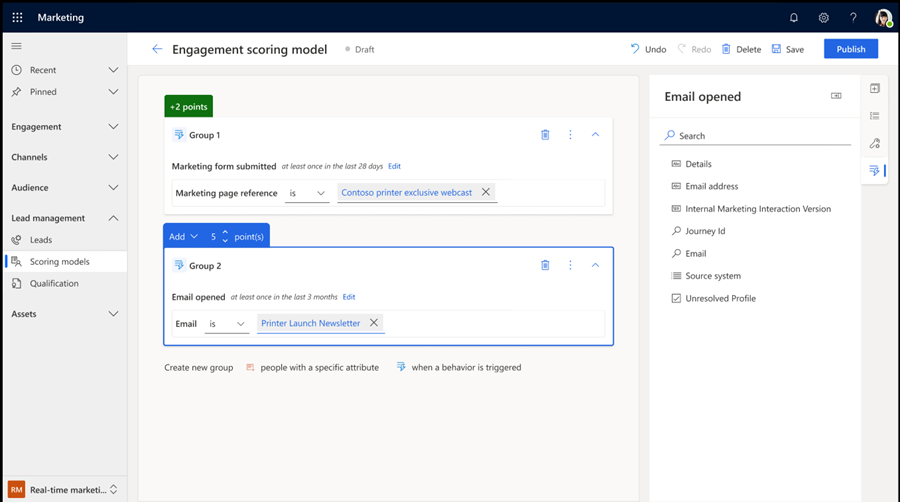Select the Journey Id attribute
The image size is (900, 502).
(x=699, y=231)
